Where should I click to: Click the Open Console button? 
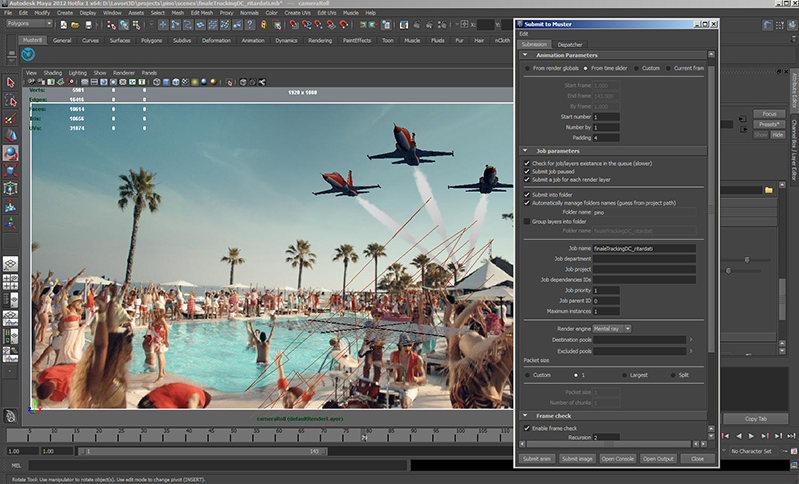click(x=617, y=459)
